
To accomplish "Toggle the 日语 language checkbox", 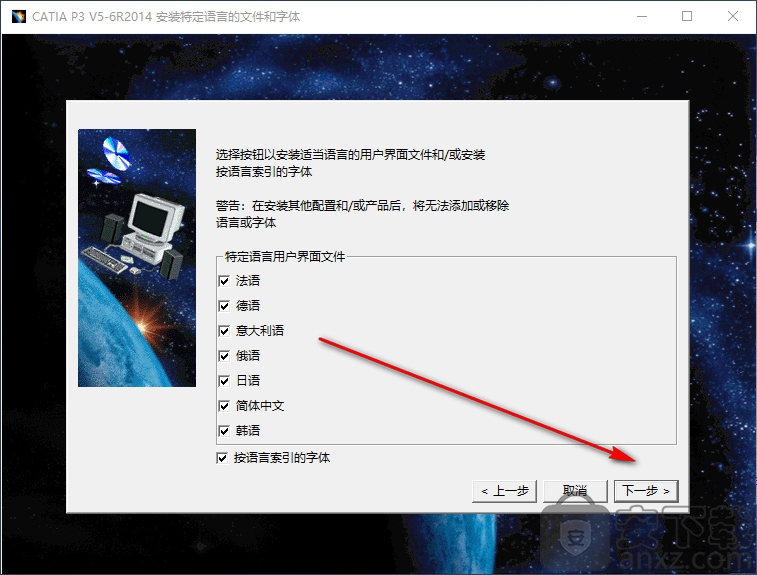I will click(224, 381).
